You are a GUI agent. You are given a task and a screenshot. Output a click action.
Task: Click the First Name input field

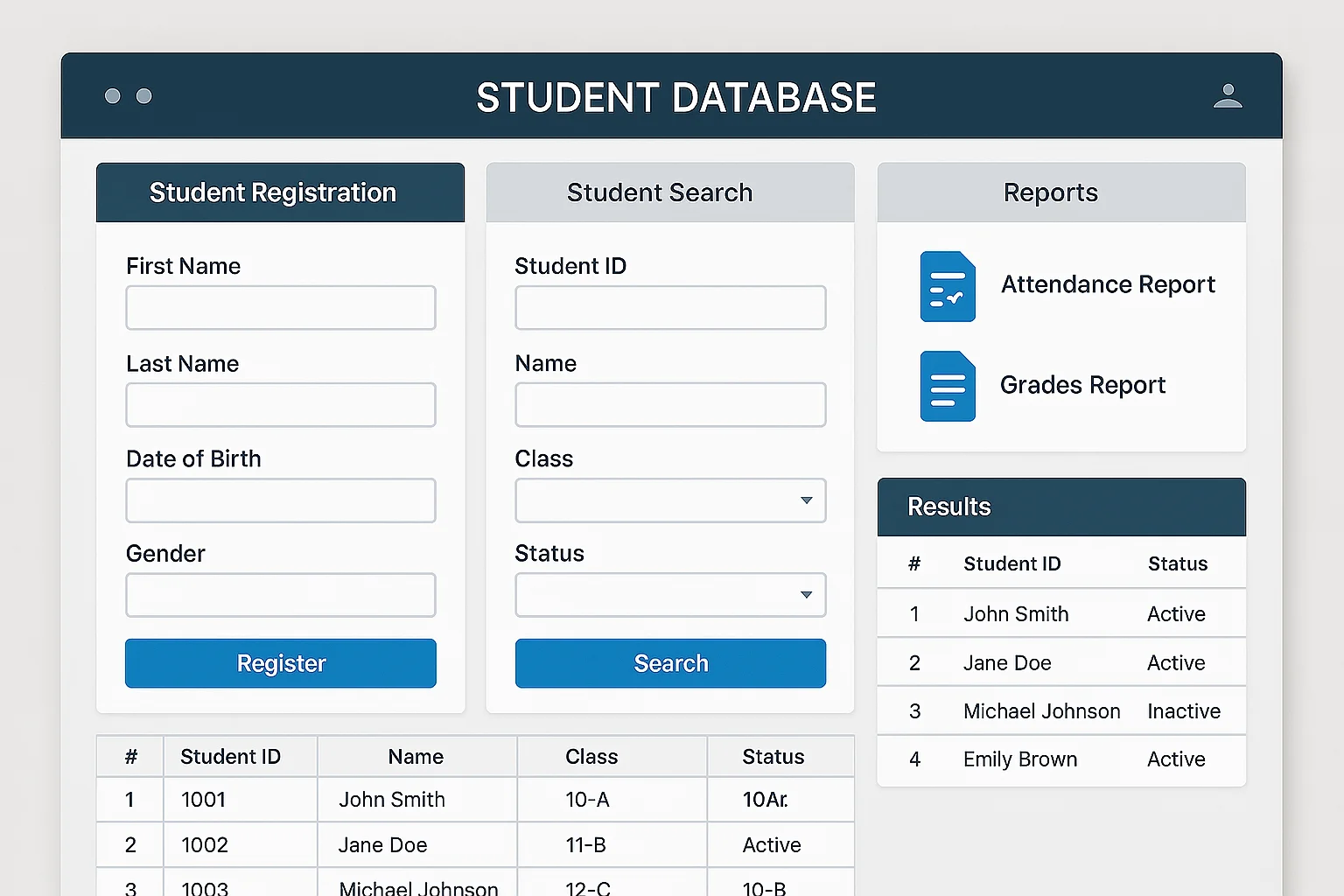(x=280, y=308)
